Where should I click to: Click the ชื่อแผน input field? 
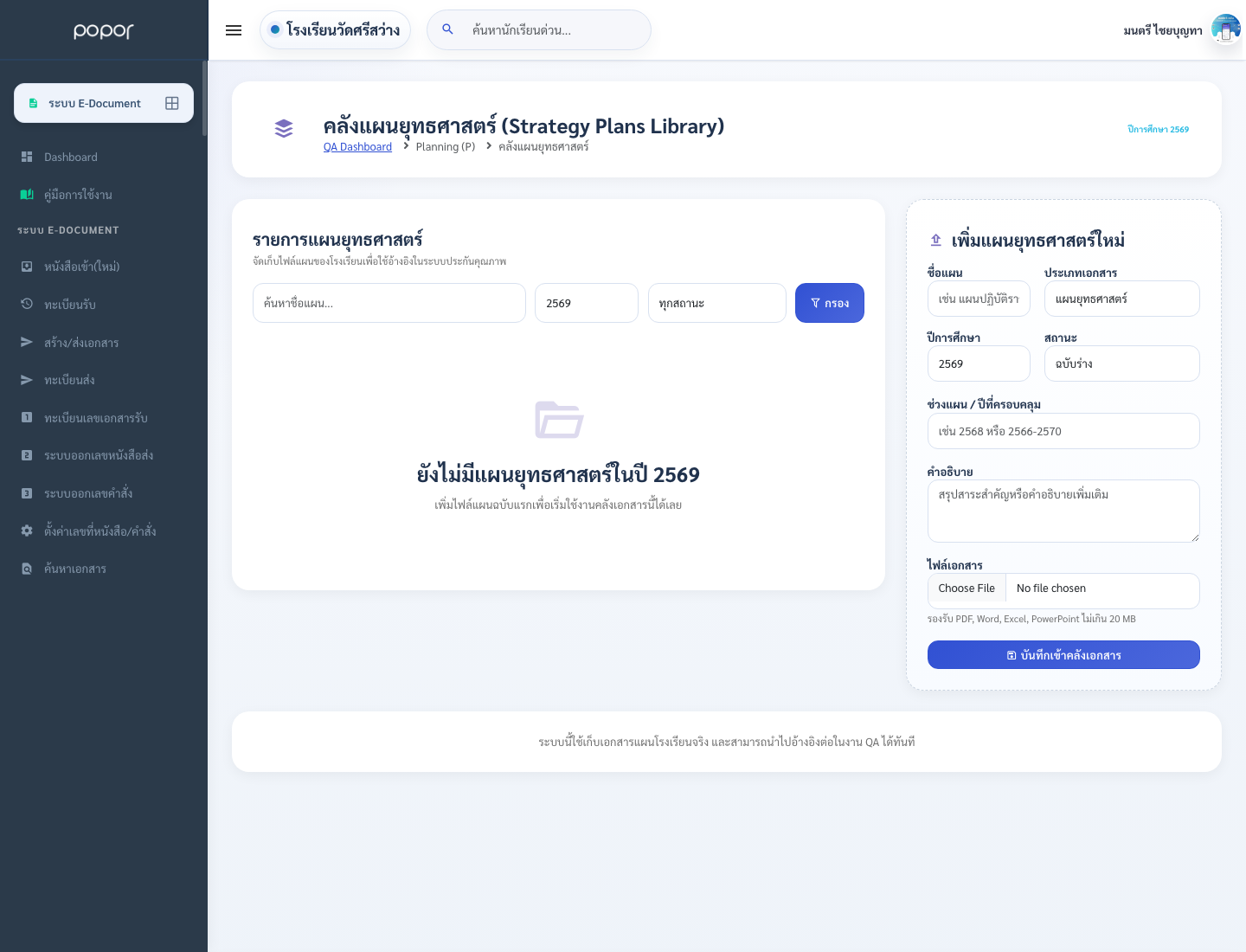coord(979,299)
